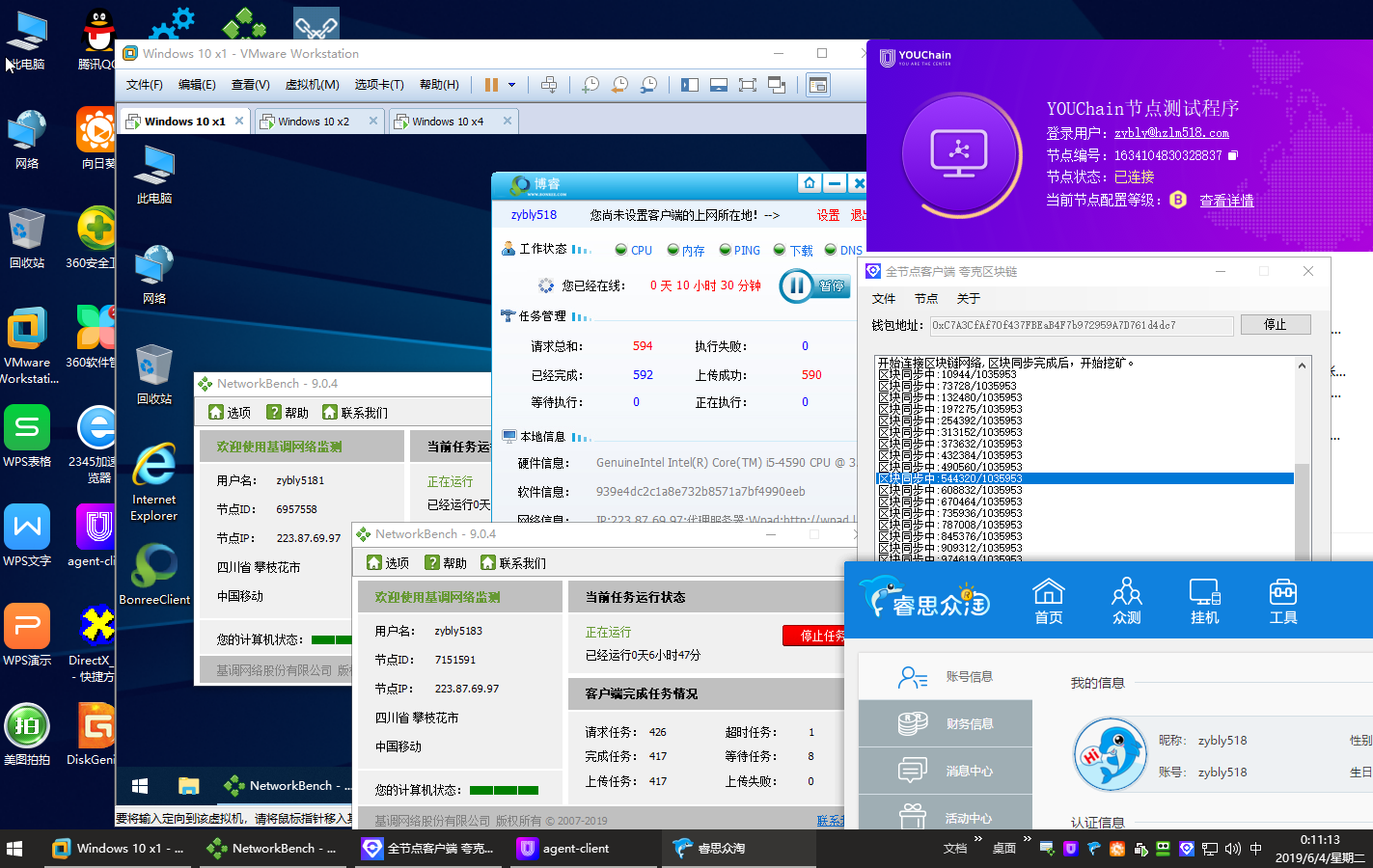The width and height of the screenshot is (1373, 868).
Task: Click 联系我们 in zybly5181's NetworkBench window
Action: click(x=355, y=413)
